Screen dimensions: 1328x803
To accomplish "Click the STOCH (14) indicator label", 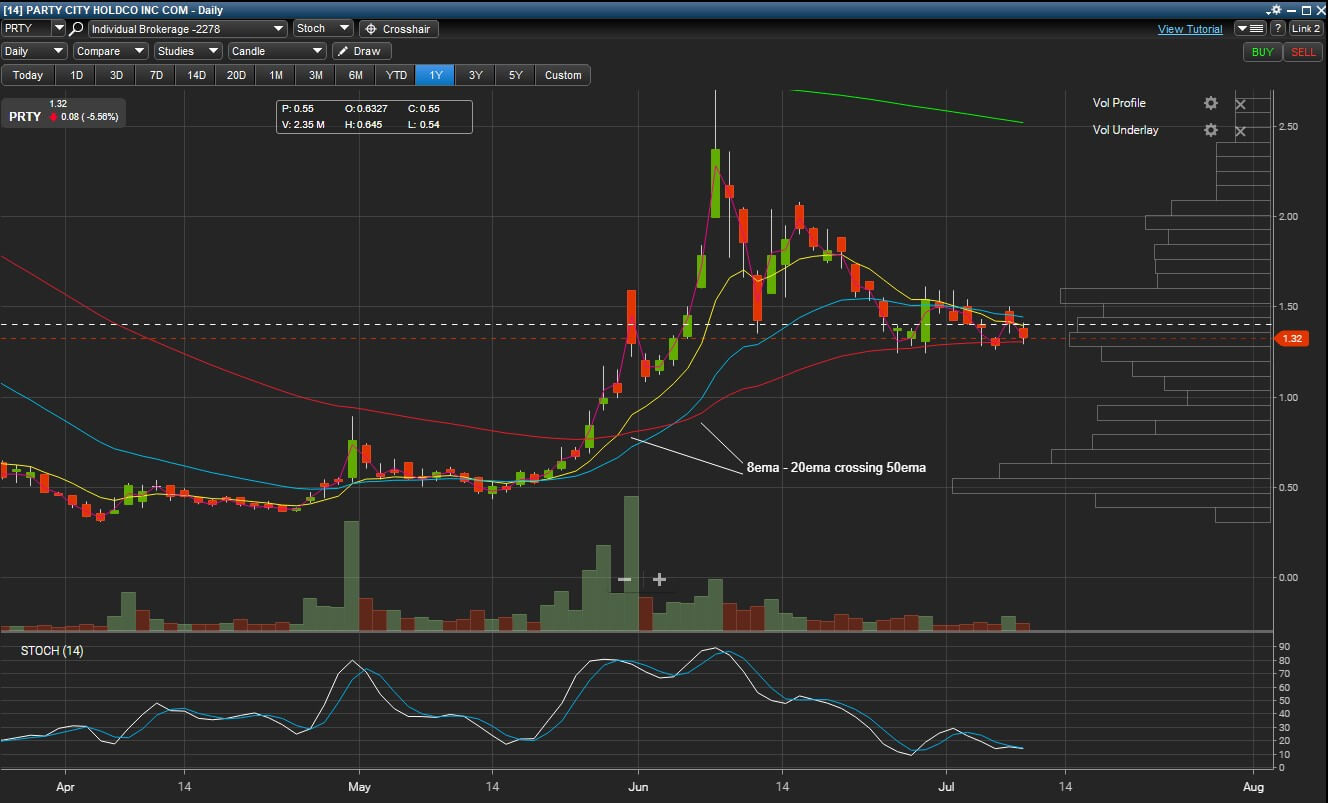I will 52,651.
